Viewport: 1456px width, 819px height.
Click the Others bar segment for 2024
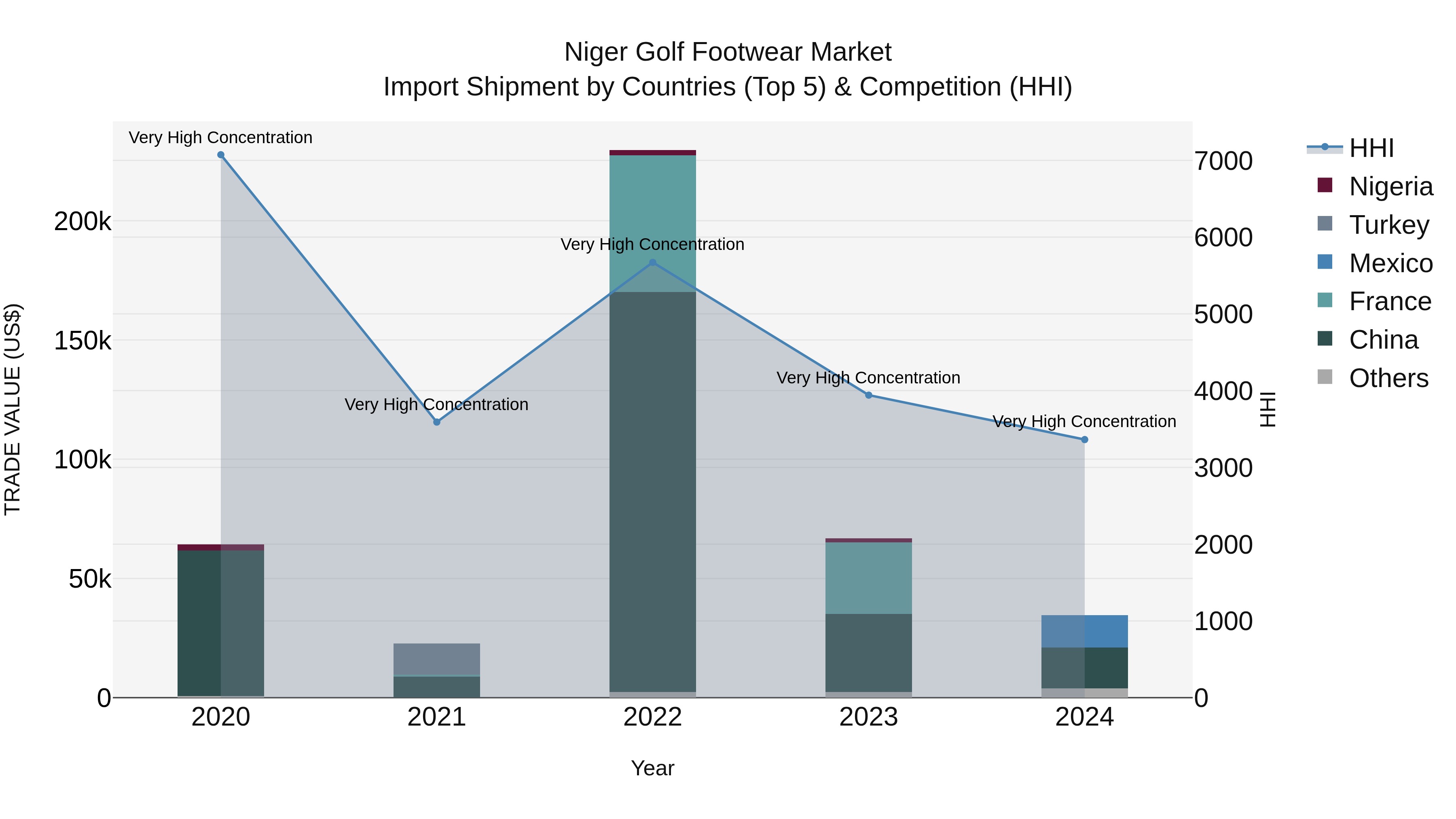coord(1085,693)
